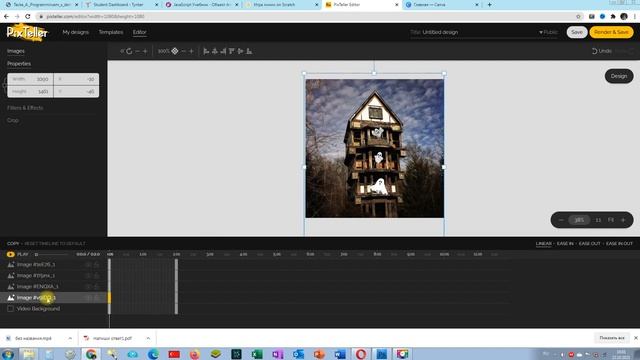The height and width of the screenshot is (360, 640).
Task: Click align horizontal center icon
Action: [x=215, y=51]
